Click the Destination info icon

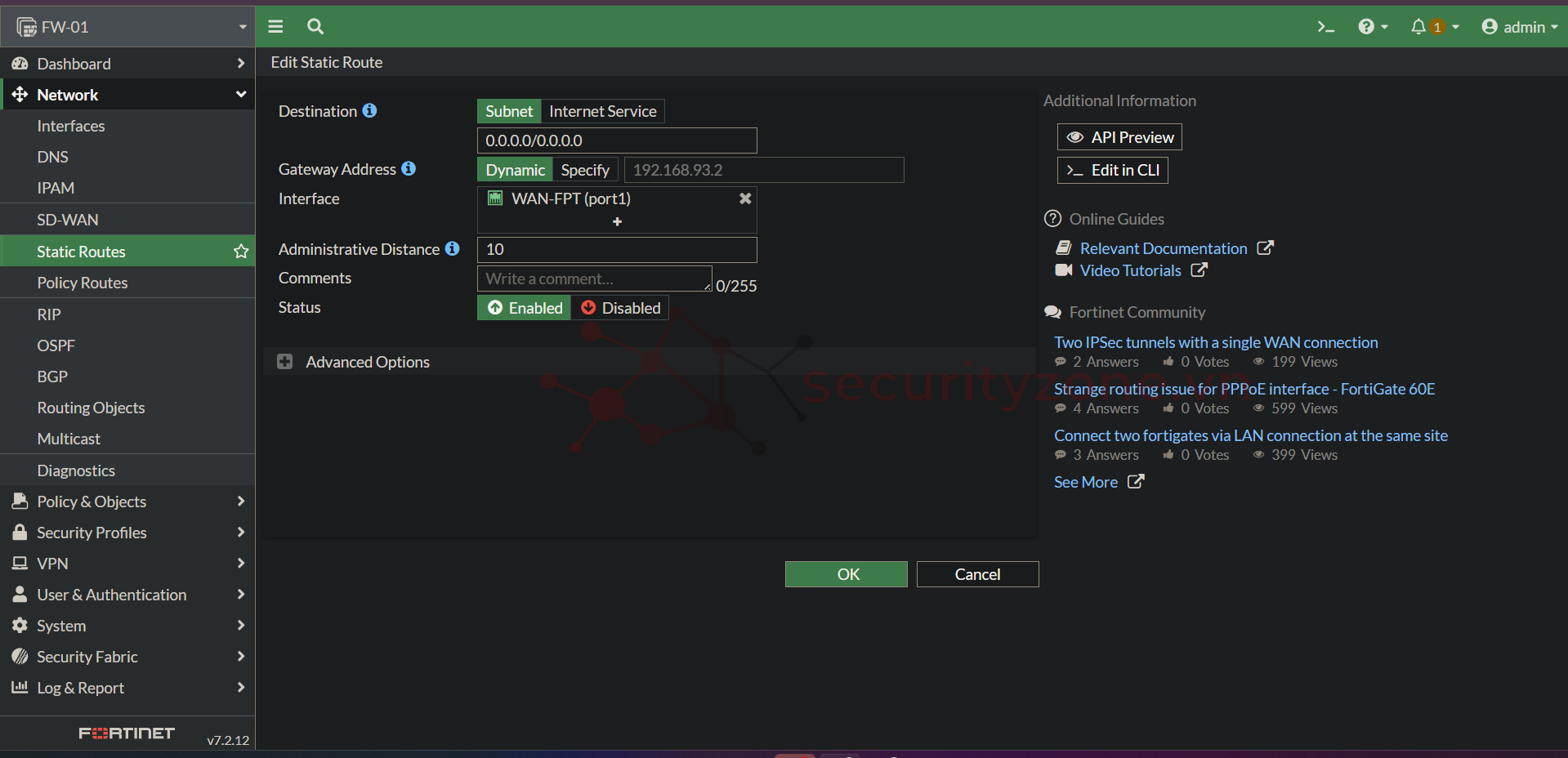(x=370, y=110)
